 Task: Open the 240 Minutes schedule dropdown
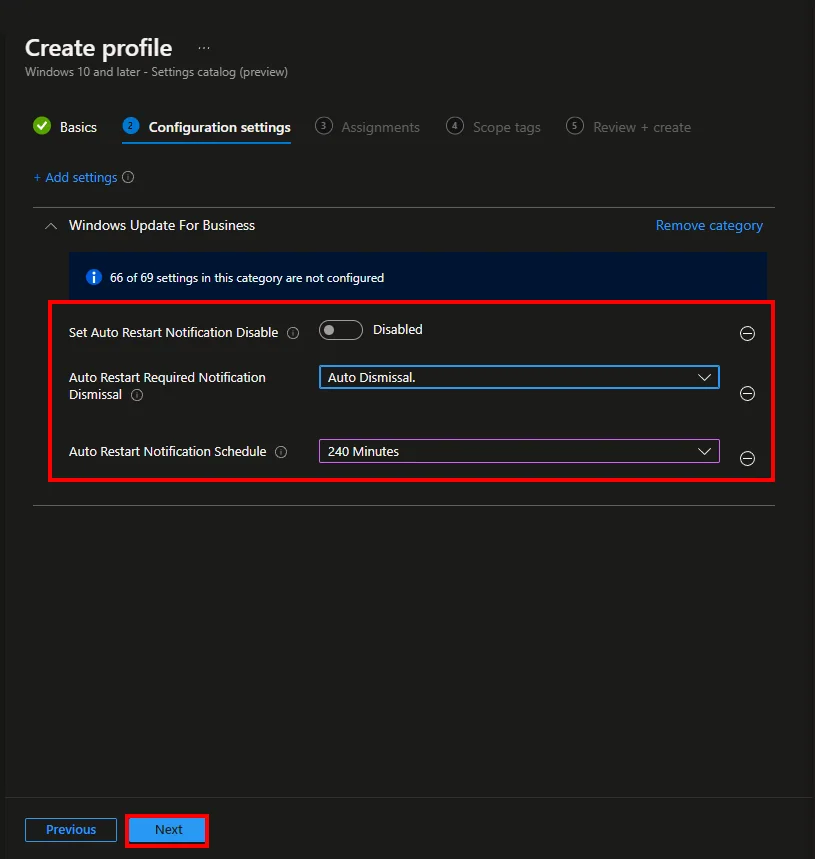(519, 451)
